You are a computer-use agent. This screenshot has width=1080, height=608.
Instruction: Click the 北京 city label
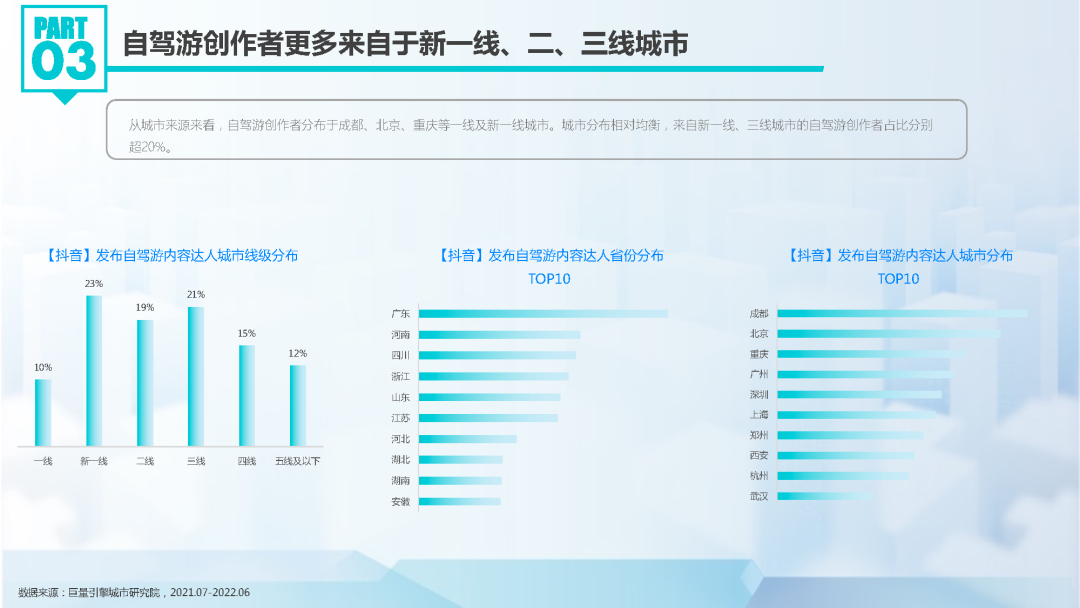point(759,334)
